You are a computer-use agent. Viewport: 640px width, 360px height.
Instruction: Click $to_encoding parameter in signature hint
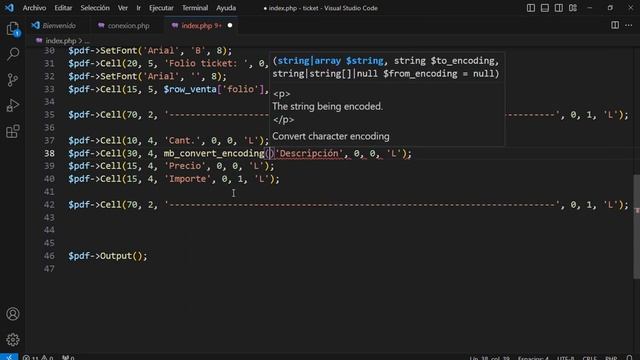tap(462, 61)
